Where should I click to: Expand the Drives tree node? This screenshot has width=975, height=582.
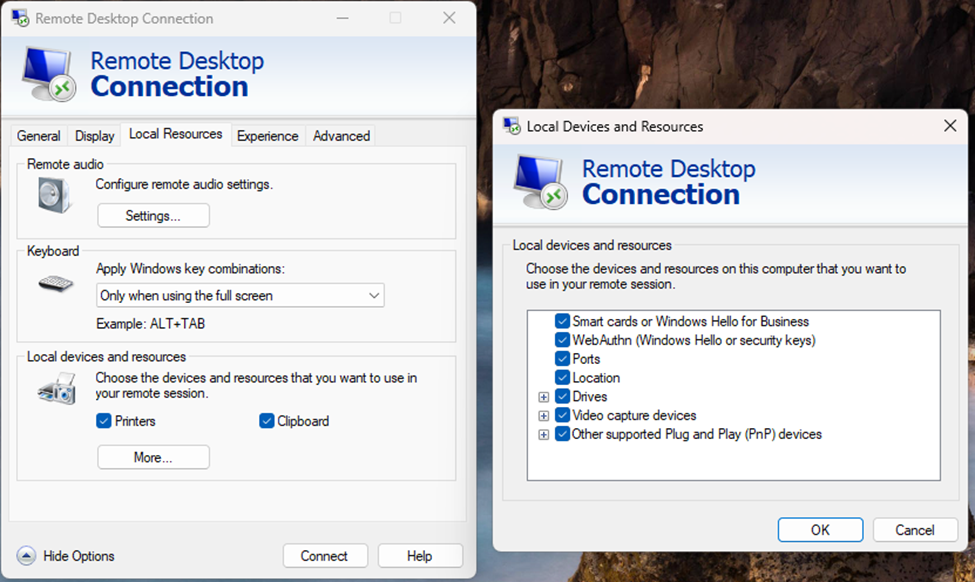(544, 397)
